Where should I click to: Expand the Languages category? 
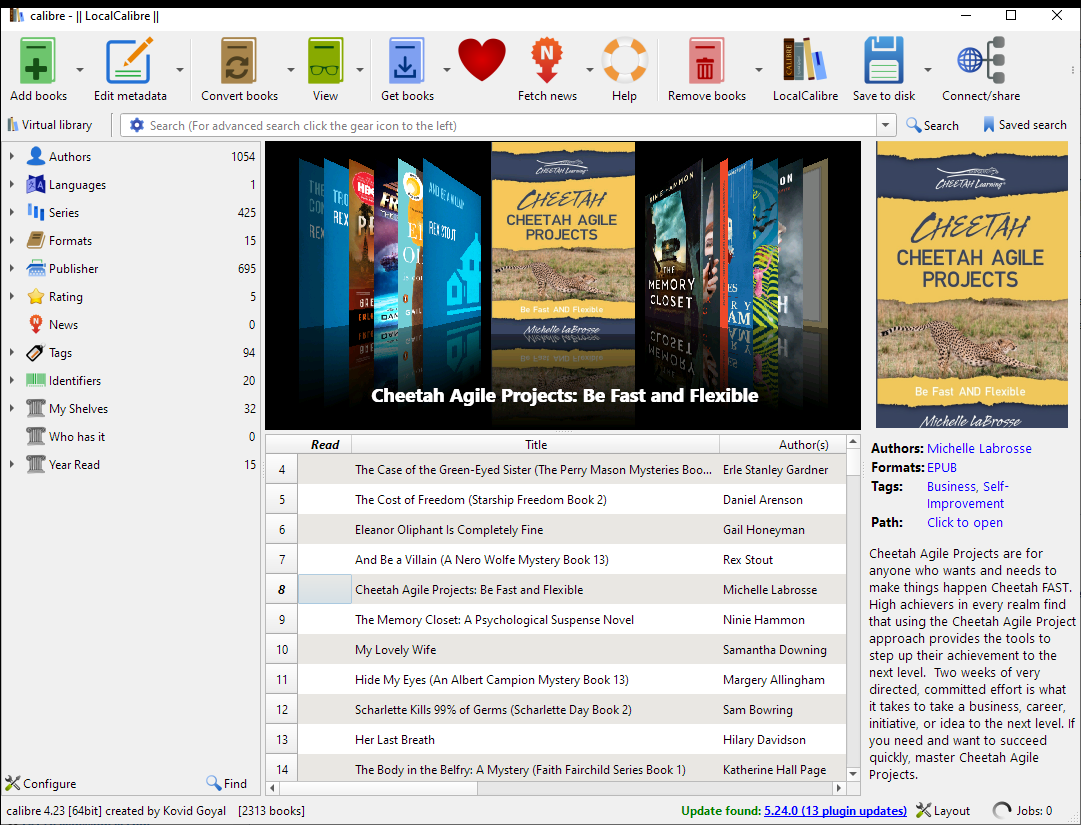pyautogui.click(x=12, y=185)
